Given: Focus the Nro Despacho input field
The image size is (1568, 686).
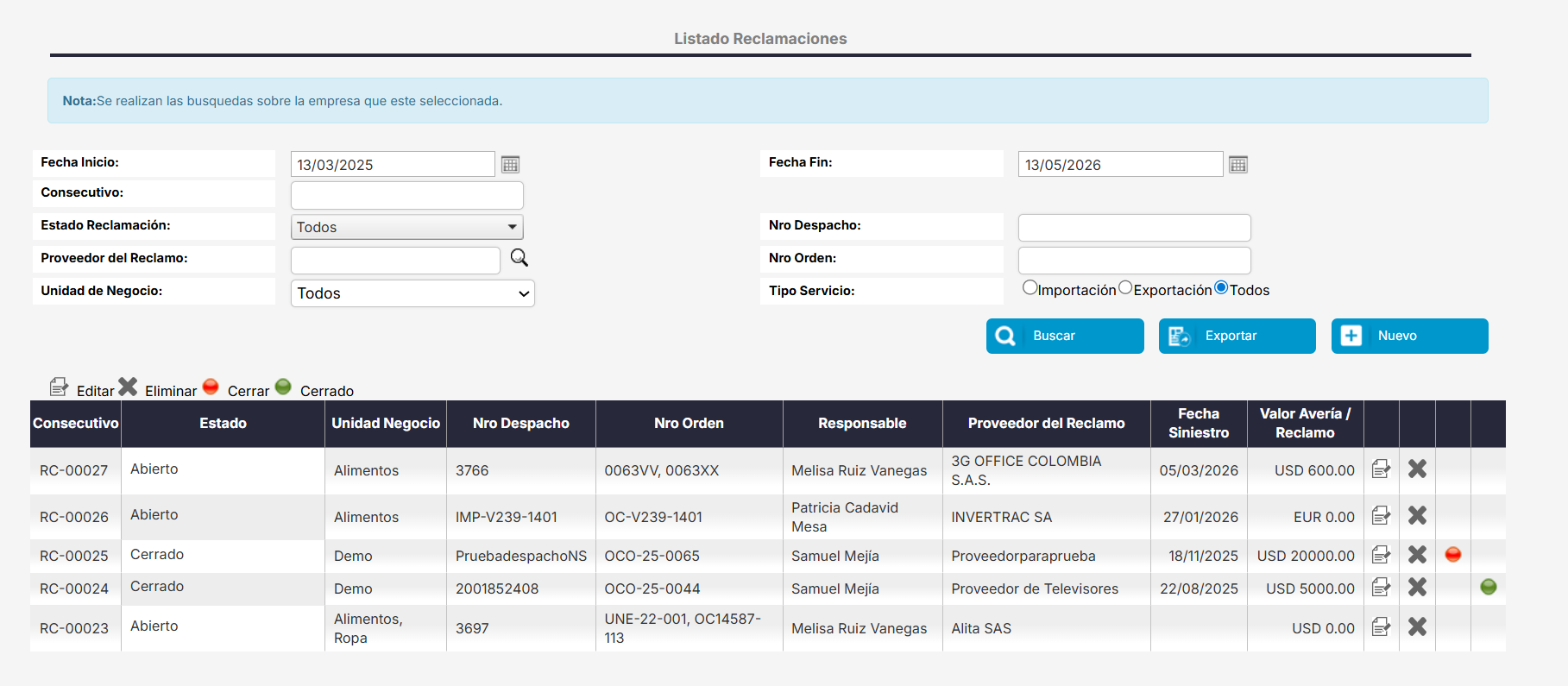Looking at the screenshot, I should 1134,228.
